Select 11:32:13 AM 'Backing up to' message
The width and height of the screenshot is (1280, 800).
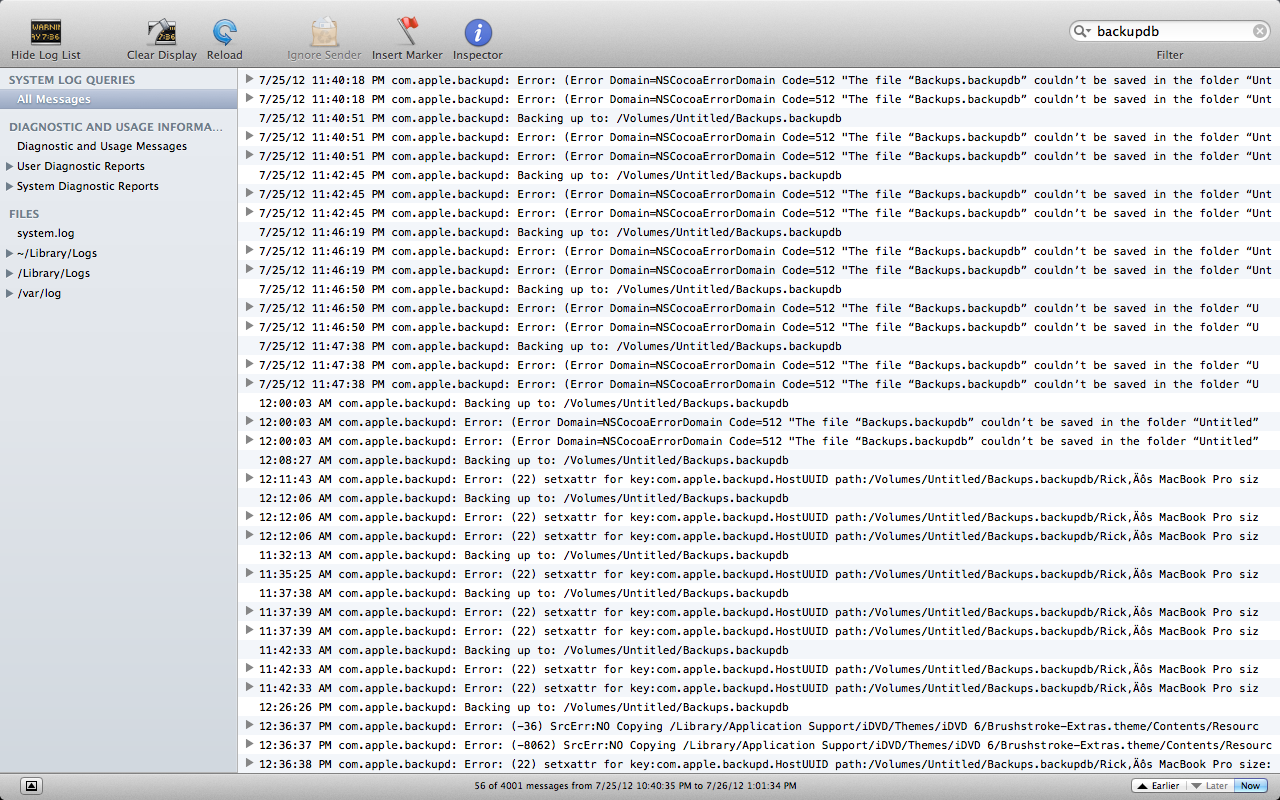point(759,555)
